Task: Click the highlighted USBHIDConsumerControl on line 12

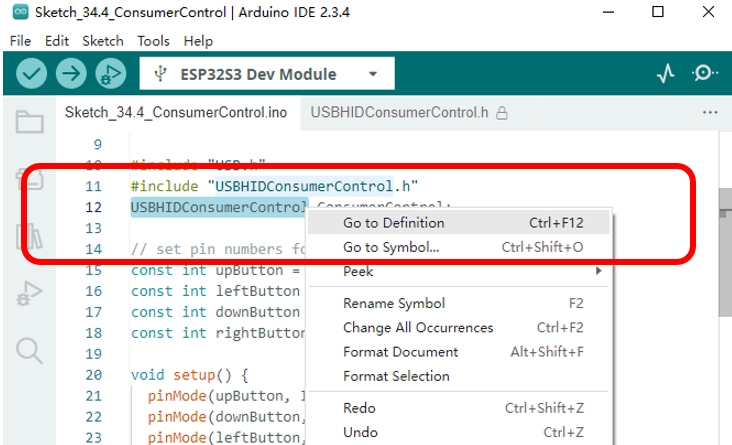Action: [219, 207]
